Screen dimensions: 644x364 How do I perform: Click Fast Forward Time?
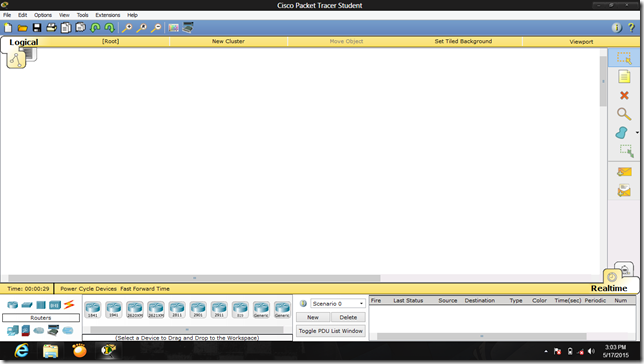pyautogui.click(x=145, y=289)
